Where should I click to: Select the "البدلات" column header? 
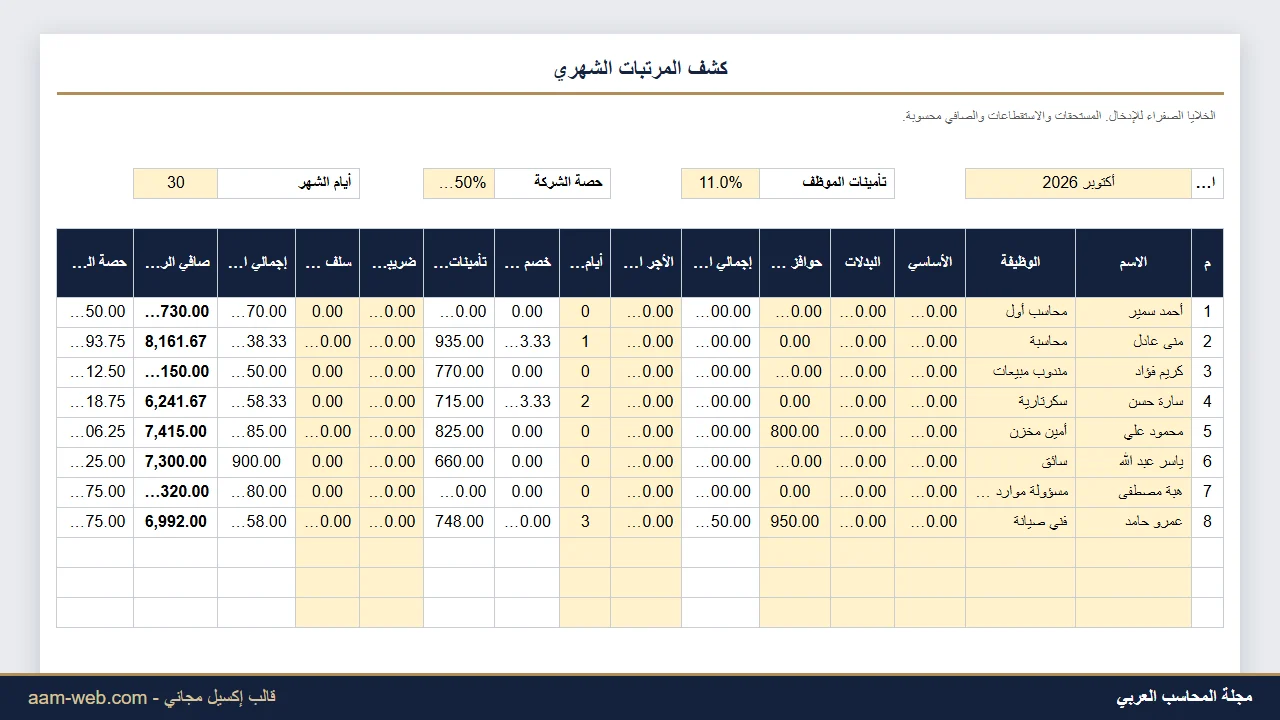tap(862, 263)
